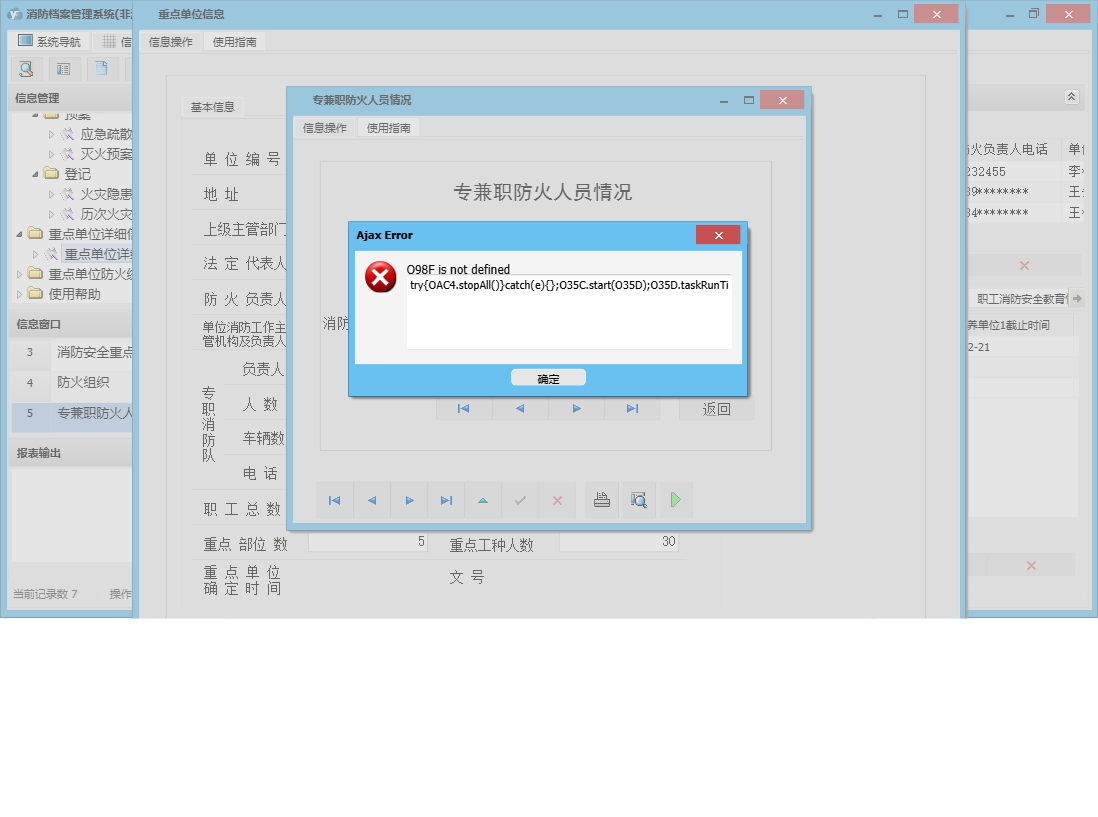The image size is (1098, 817).
Task: Switch to the 基本信息 tab
Action: point(212,107)
